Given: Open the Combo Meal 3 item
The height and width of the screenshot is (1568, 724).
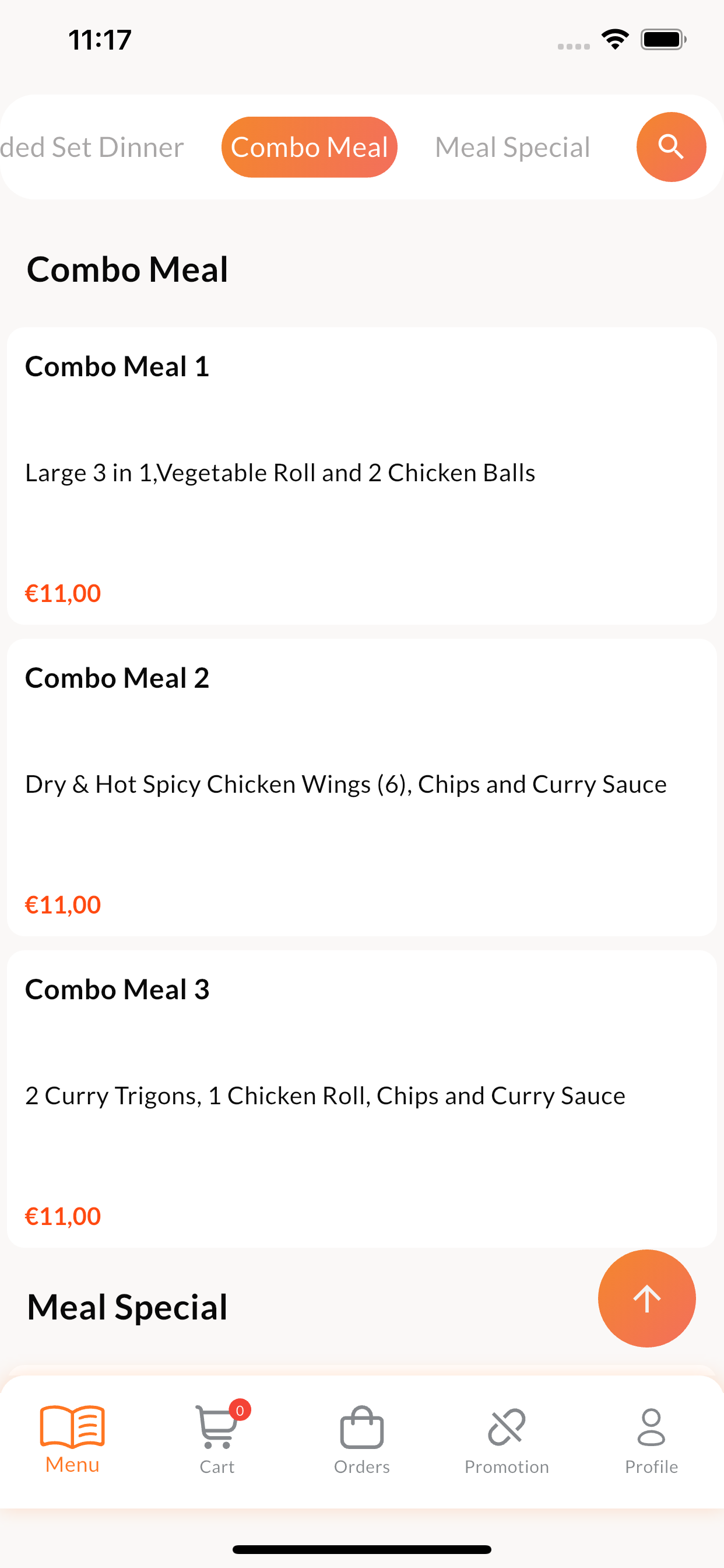Looking at the screenshot, I should pyautogui.click(x=362, y=1098).
